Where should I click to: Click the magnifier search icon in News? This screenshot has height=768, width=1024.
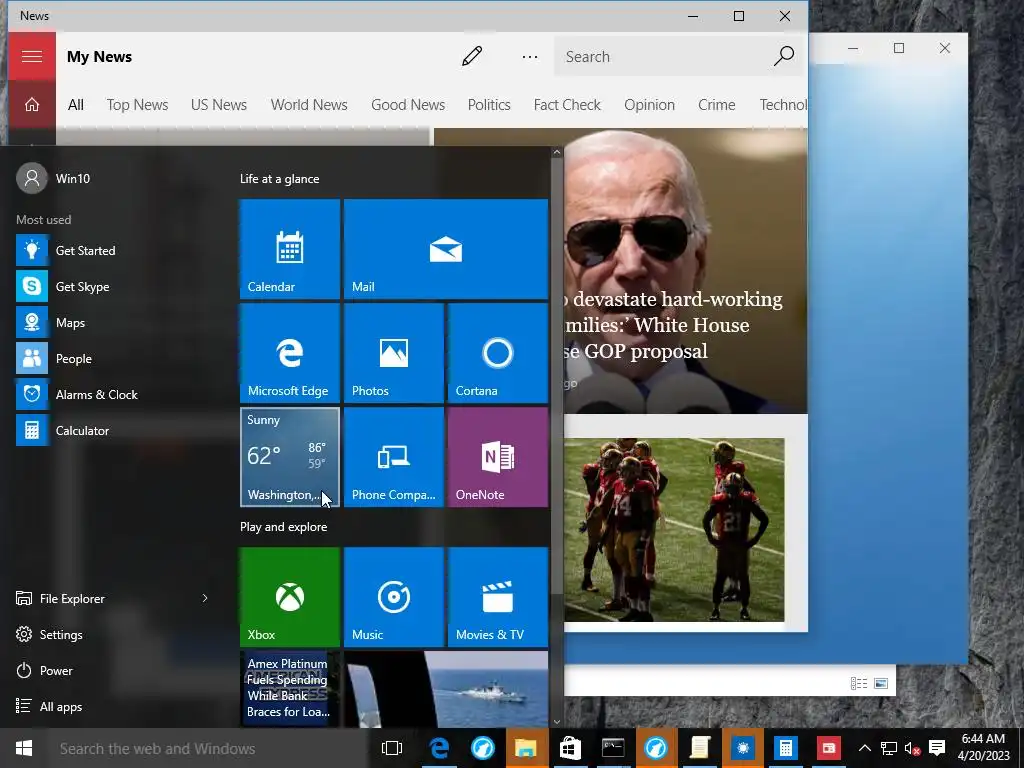784,57
